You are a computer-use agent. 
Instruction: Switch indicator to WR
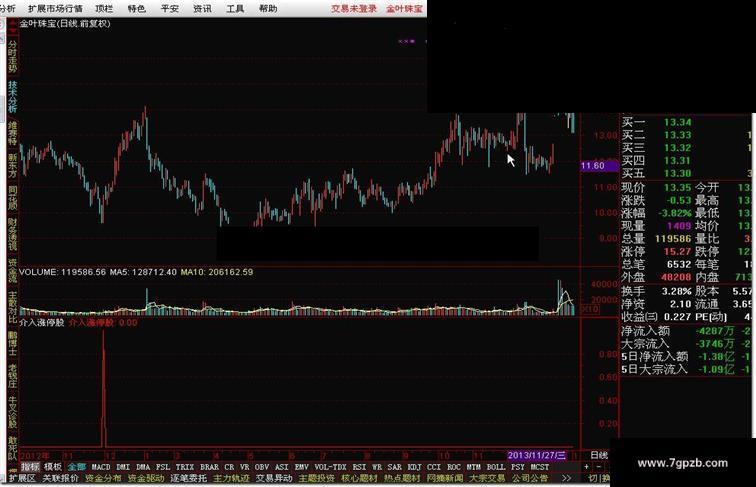click(x=377, y=467)
